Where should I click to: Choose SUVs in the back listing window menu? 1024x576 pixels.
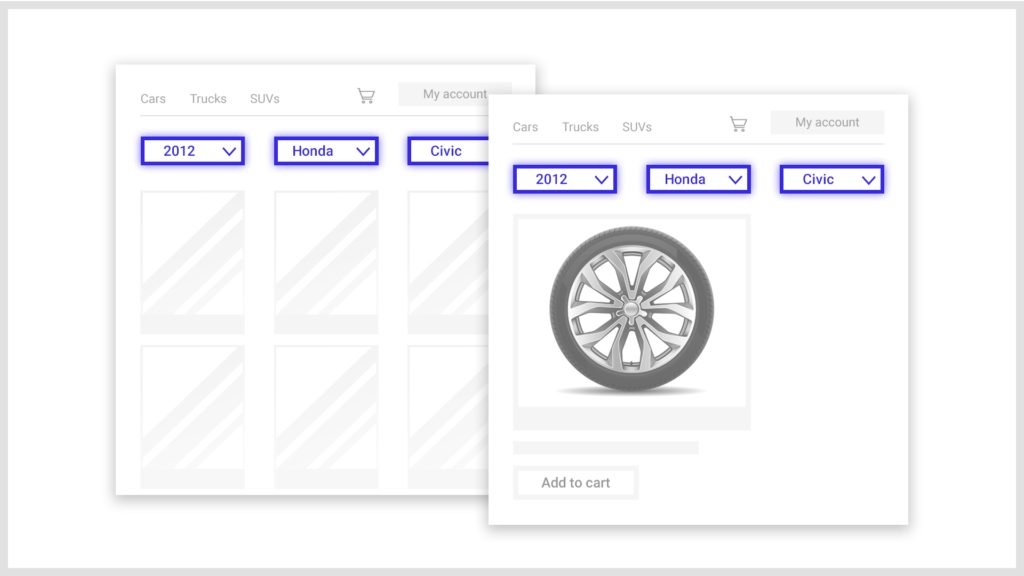pos(265,99)
